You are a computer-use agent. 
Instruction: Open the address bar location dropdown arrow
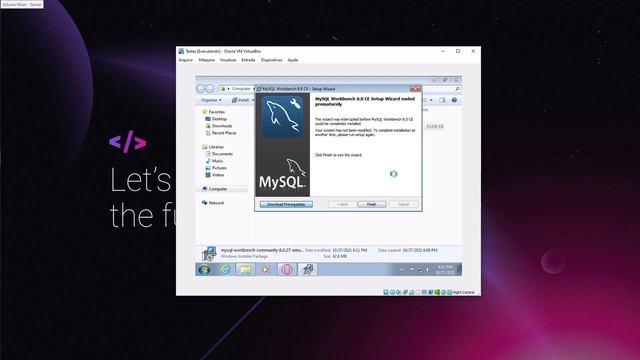click(x=229, y=89)
